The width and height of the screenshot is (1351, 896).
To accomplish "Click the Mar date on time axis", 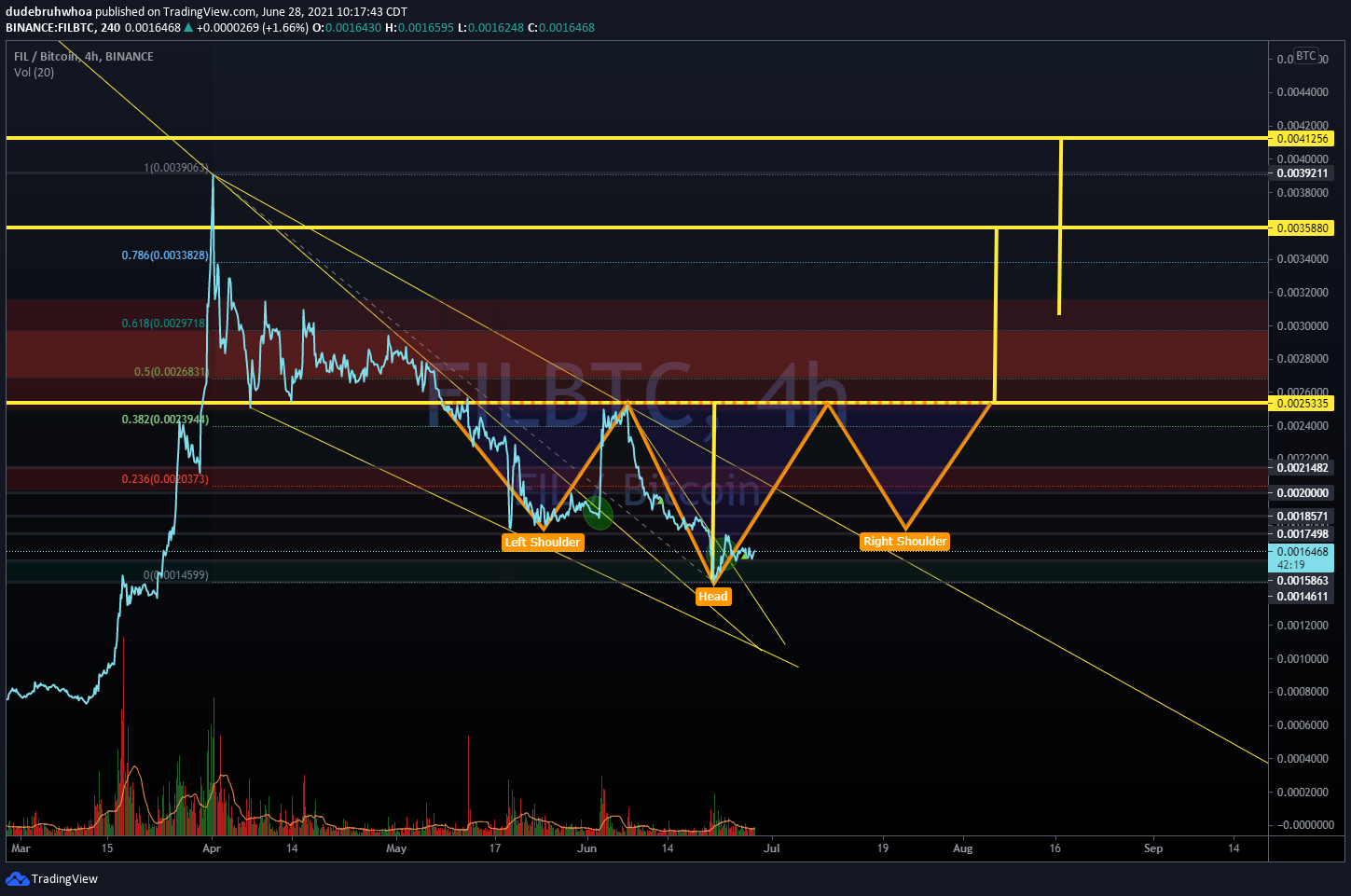I will pyautogui.click(x=21, y=848).
